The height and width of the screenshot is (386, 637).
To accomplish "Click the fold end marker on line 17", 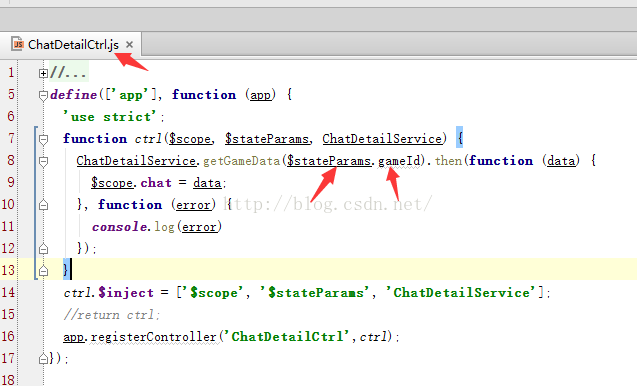I will [x=43, y=358].
